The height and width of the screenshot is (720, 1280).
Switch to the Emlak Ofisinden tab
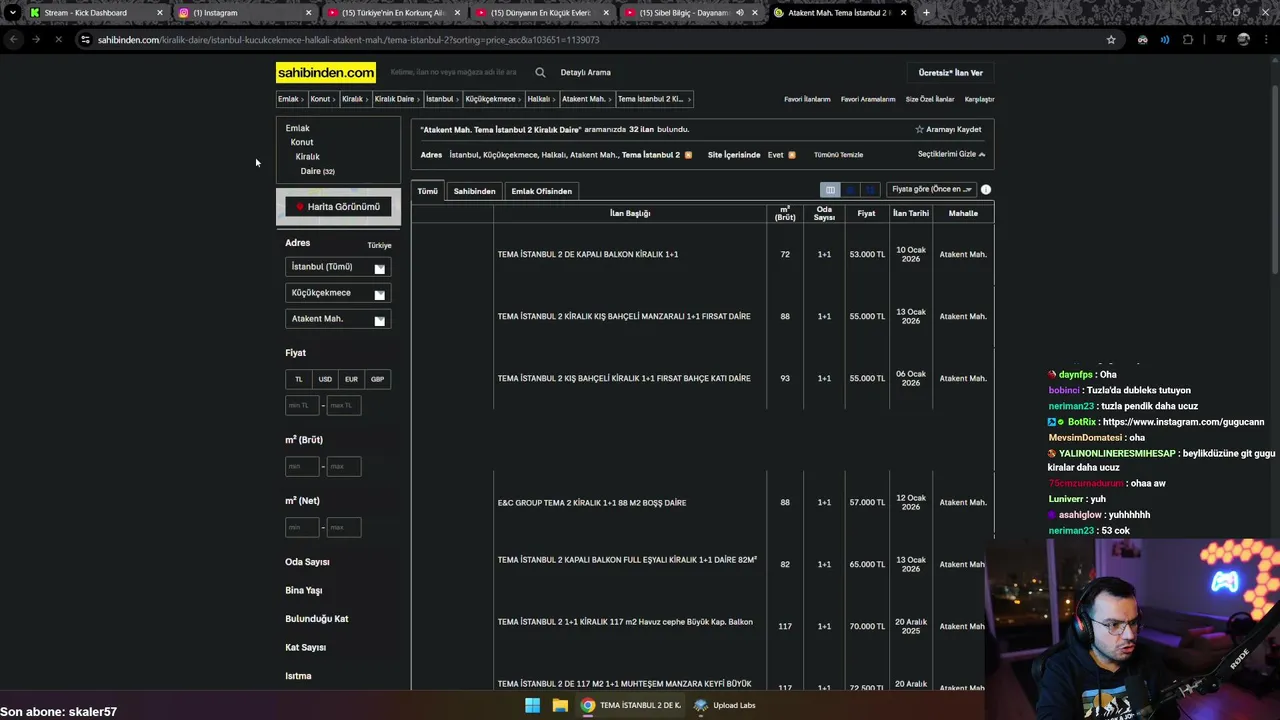(x=541, y=191)
